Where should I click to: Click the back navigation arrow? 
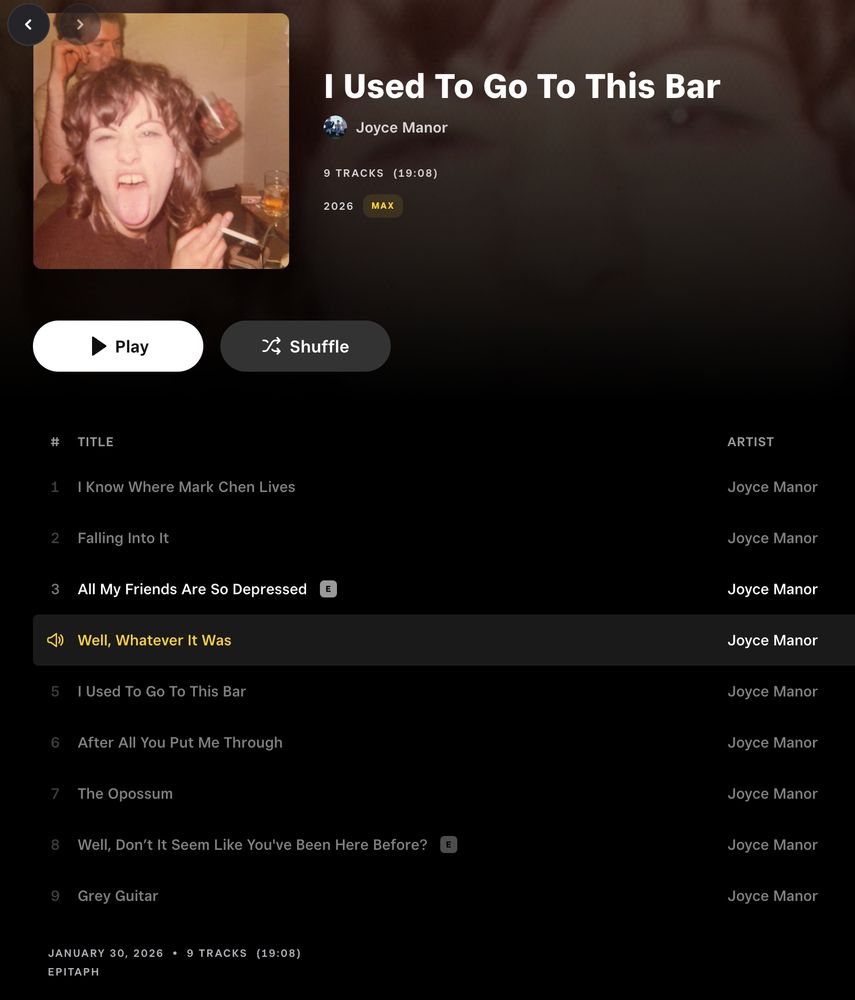click(28, 25)
